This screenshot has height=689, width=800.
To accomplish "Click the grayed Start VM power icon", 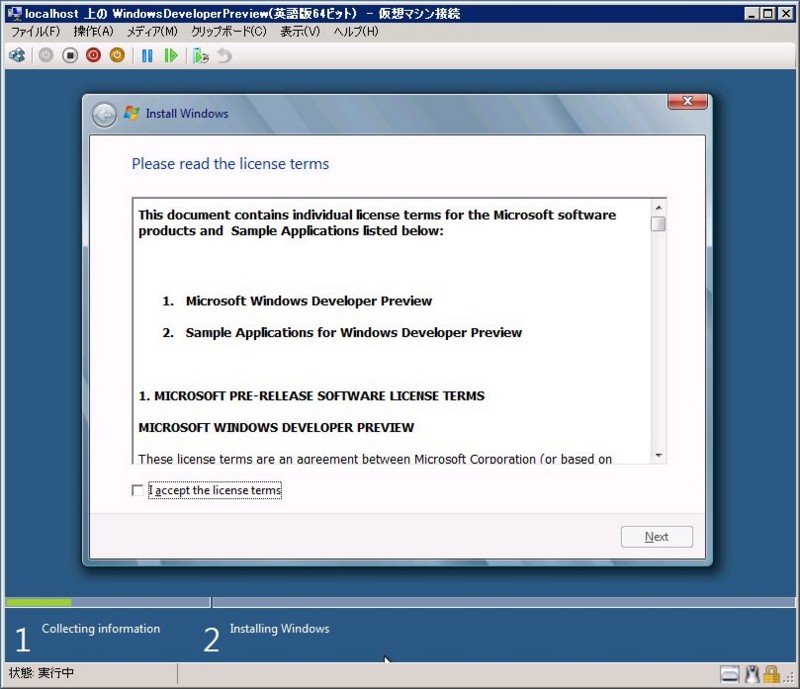I will click(x=46, y=55).
